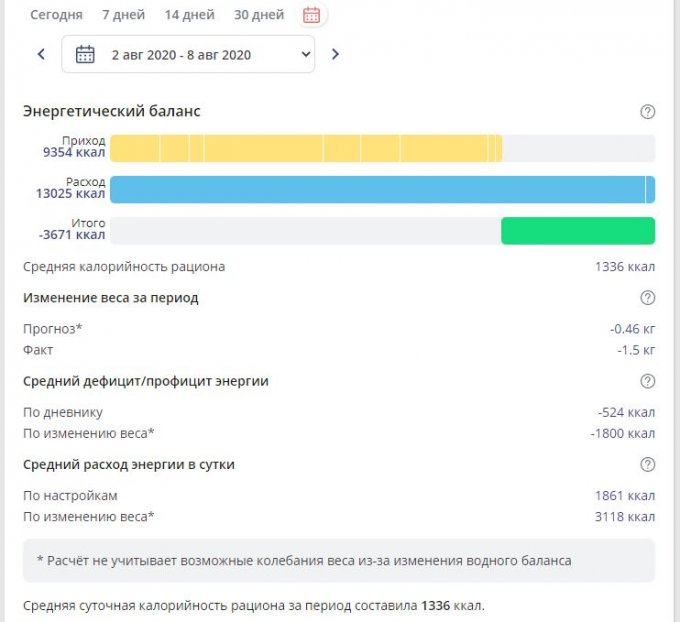The height and width of the screenshot is (622, 680).
Task: Open help icon next to Изменение веса за период
Action: click(647, 298)
